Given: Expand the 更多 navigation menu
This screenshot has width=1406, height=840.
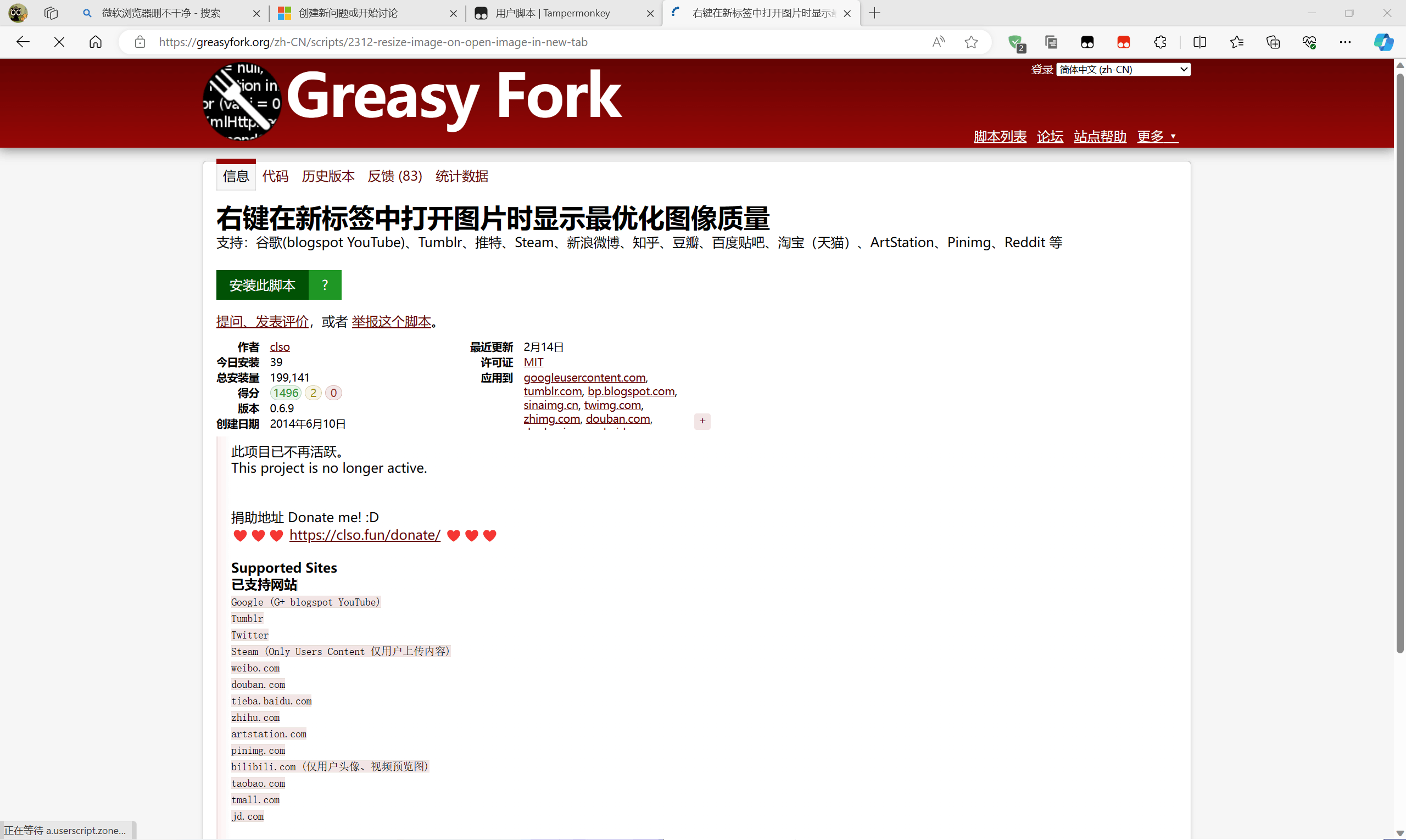Looking at the screenshot, I should click(x=1157, y=136).
